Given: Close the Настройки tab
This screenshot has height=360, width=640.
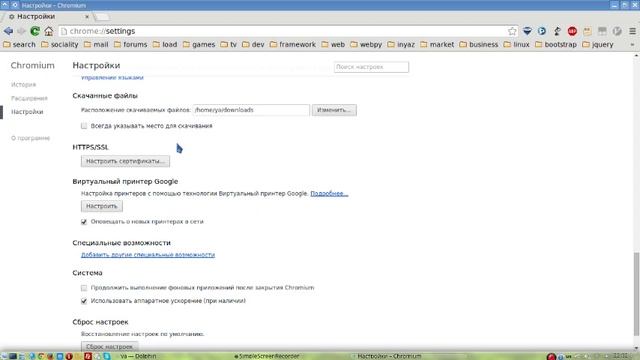Looking at the screenshot, I should pyautogui.click(x=87, y=17).
